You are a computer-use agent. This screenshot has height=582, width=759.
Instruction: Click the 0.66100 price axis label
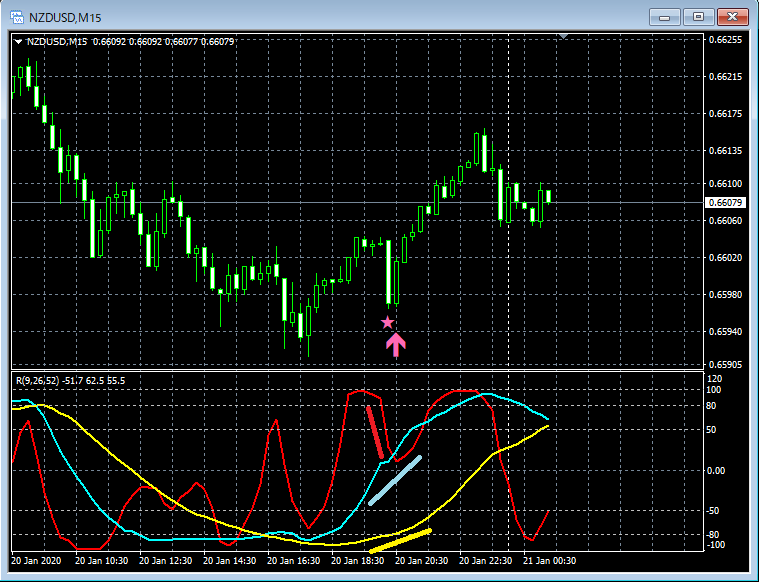(725, 184)
